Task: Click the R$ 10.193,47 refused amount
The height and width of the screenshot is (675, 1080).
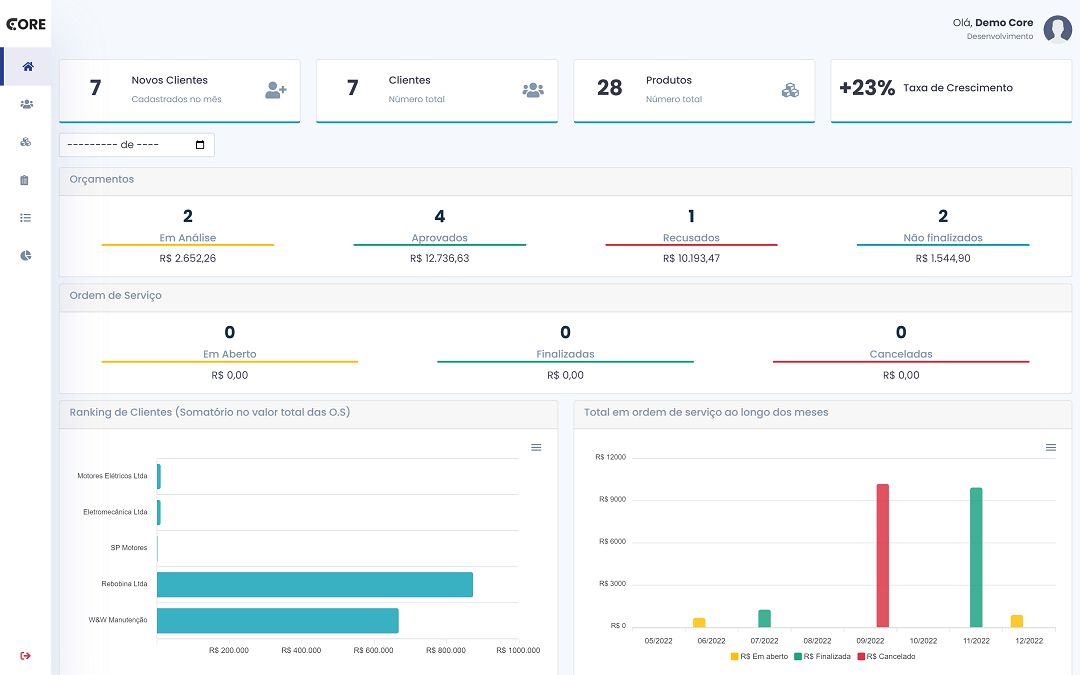Action: pos(692,258)
